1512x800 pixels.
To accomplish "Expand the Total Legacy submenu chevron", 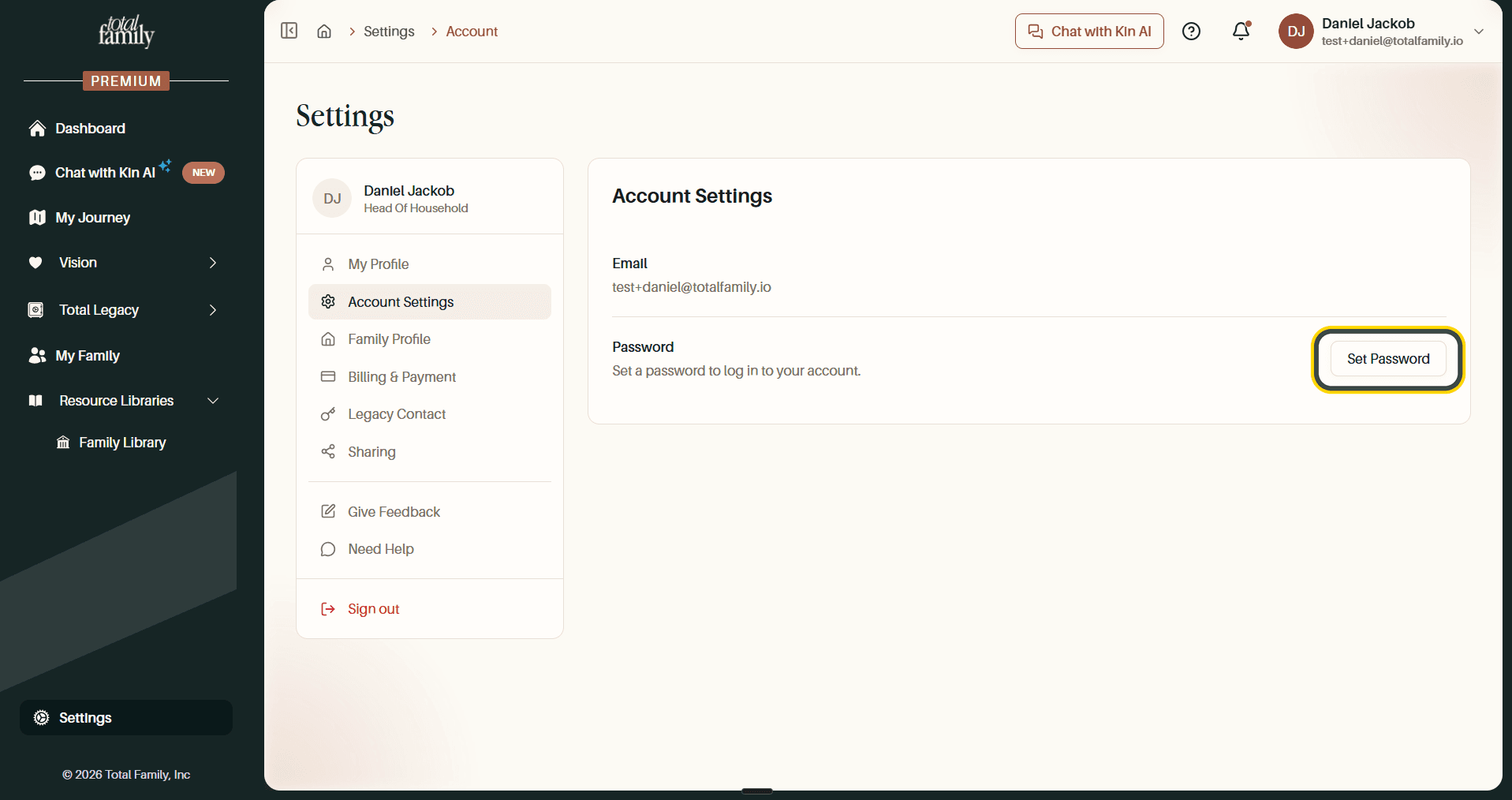I will [213, 310].
